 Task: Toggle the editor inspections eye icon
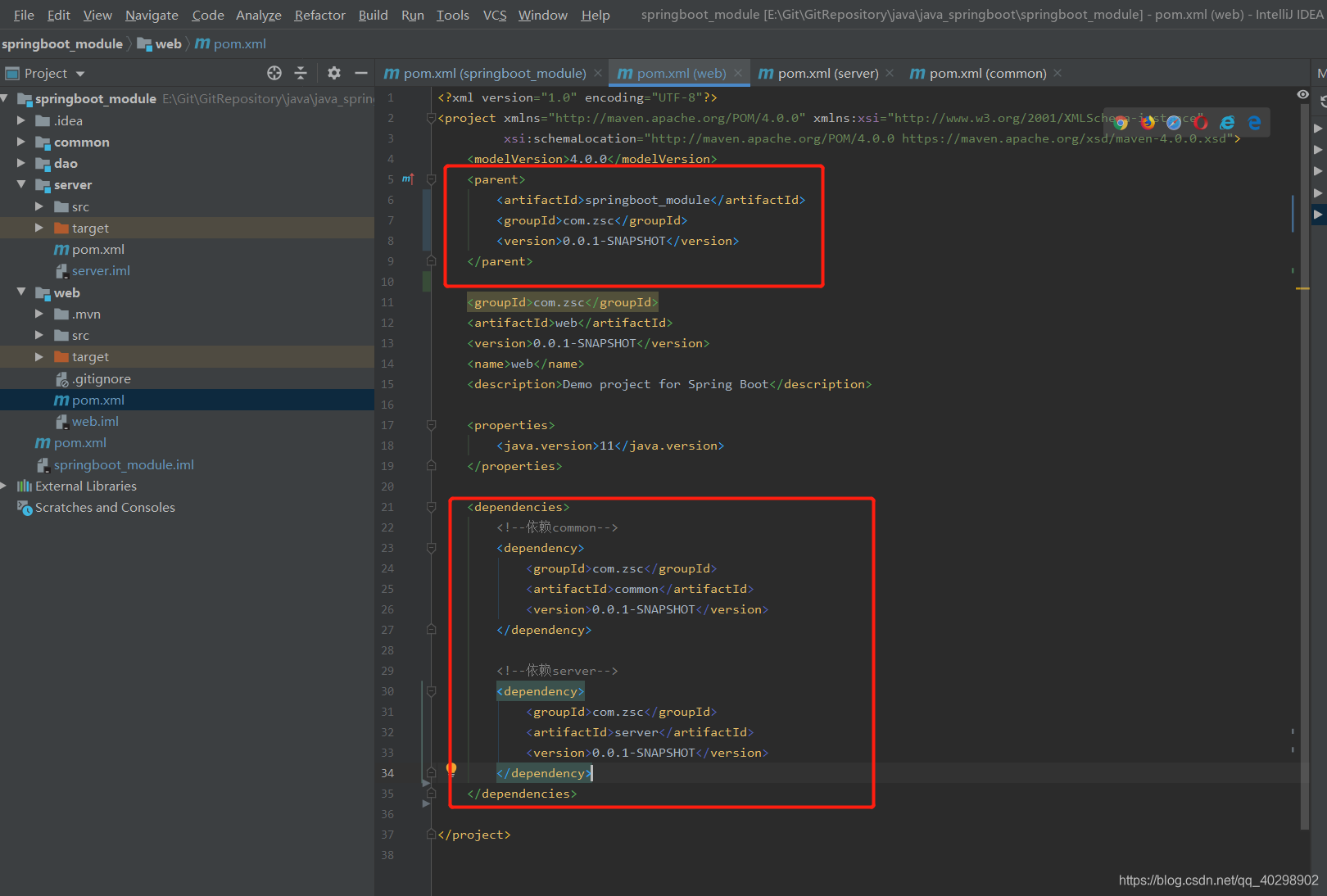pos(1302,95)
